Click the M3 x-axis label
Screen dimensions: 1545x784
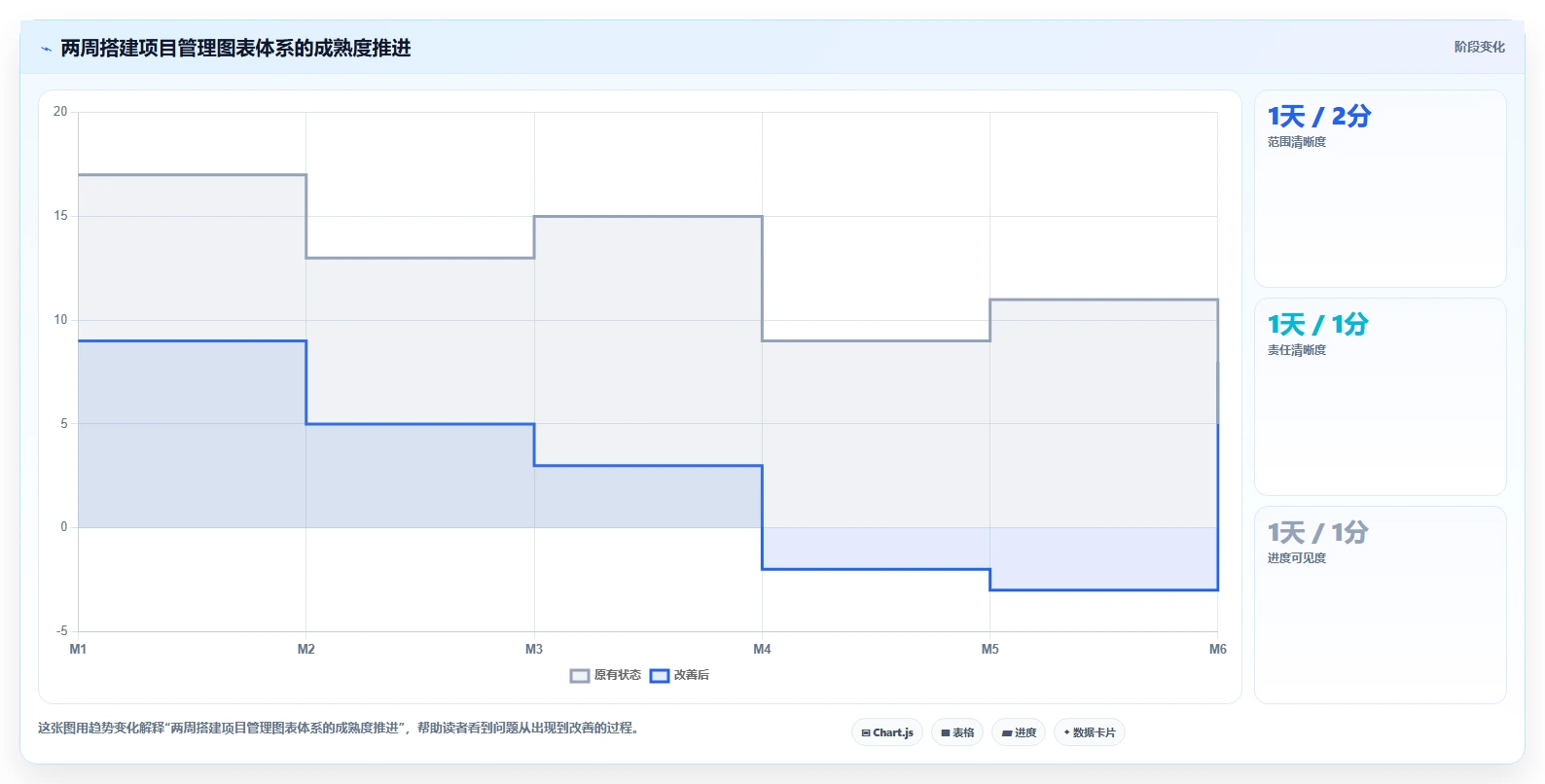(x=534, y=649)
